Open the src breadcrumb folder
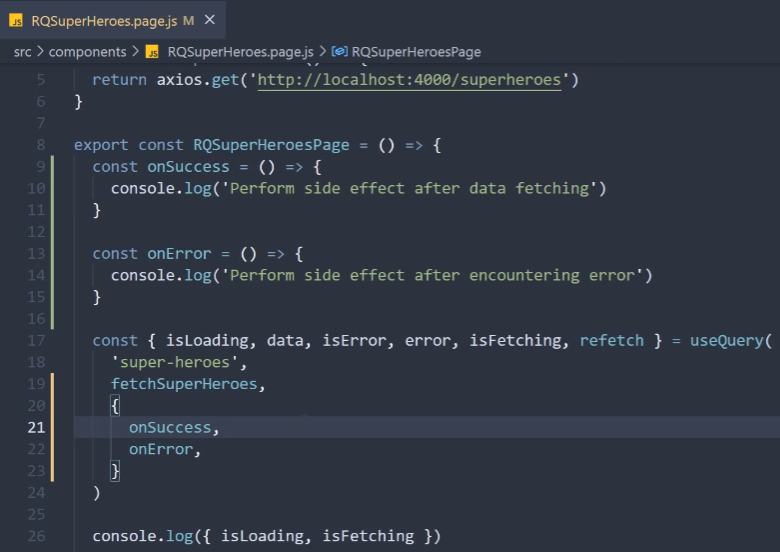The width and height of the screenshot is (780, 552). (22, 51)
